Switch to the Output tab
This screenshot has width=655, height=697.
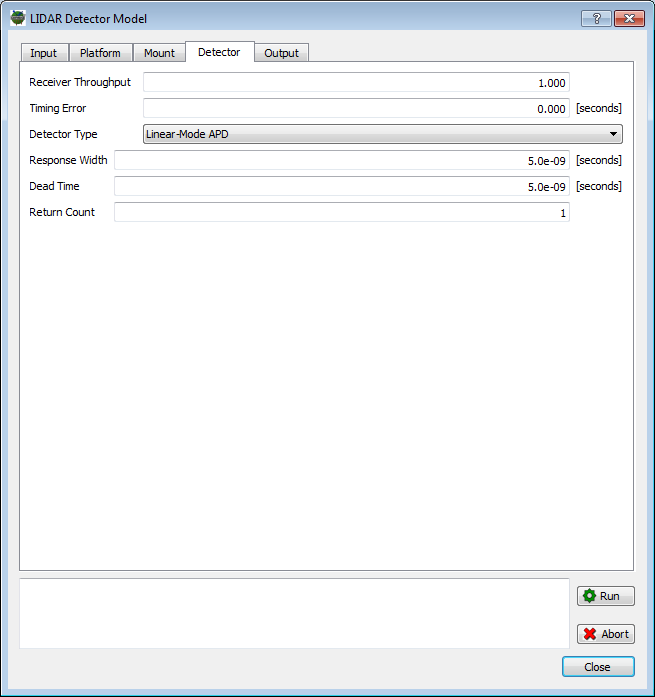[281, 53]
